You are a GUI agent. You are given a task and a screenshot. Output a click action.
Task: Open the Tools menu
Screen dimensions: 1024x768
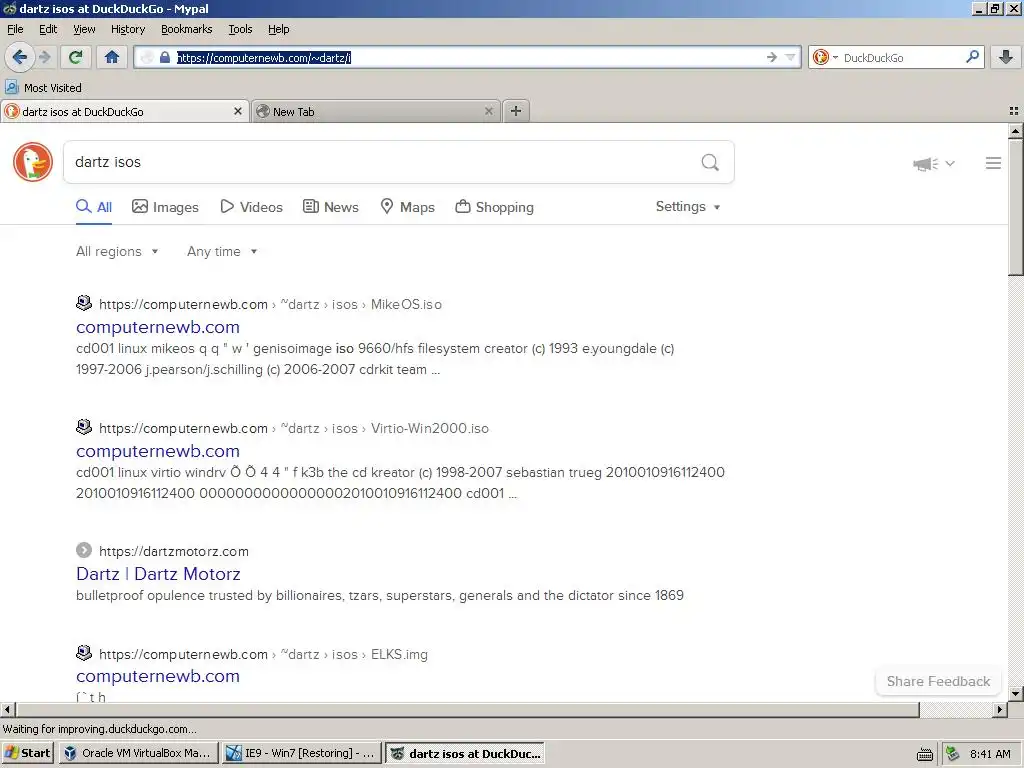240,29
